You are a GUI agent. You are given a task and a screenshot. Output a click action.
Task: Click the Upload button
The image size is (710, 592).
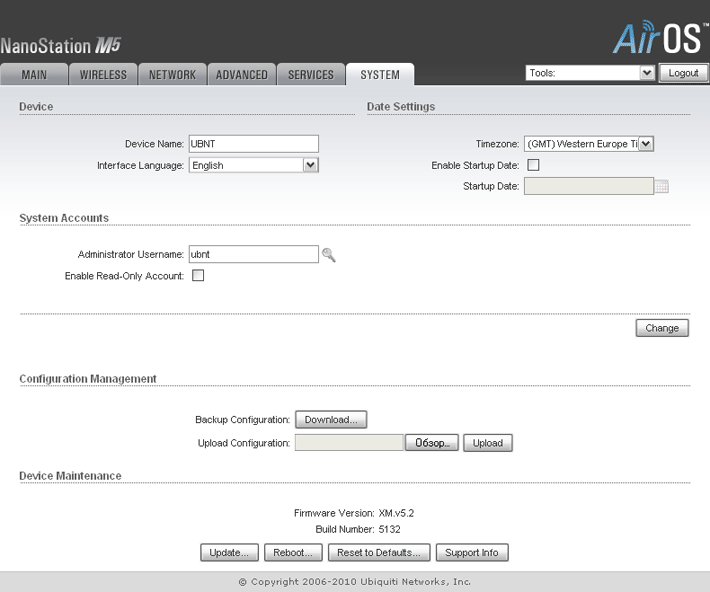point(488,443)
